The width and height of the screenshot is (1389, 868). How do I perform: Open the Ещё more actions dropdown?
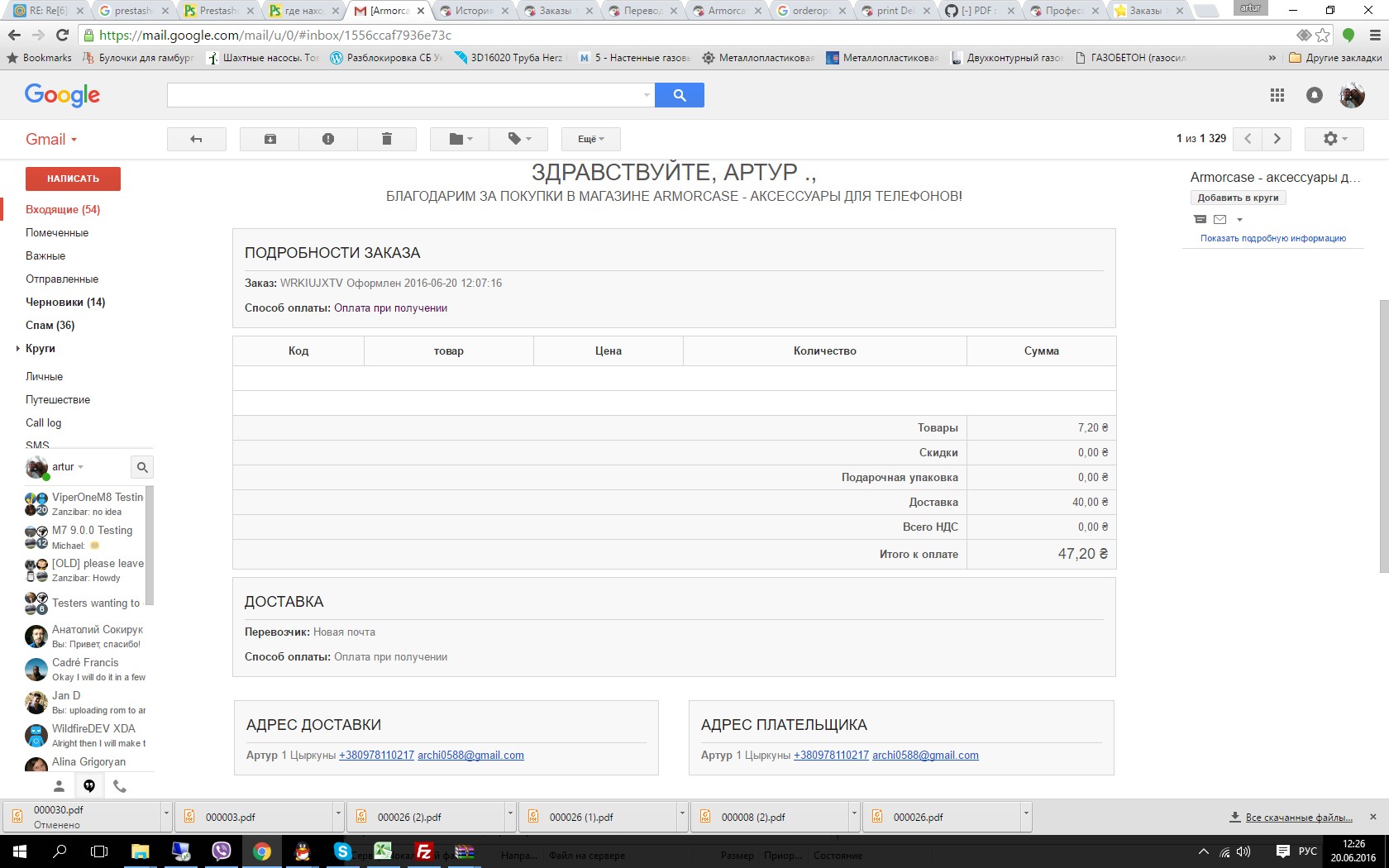pos(590,139)
